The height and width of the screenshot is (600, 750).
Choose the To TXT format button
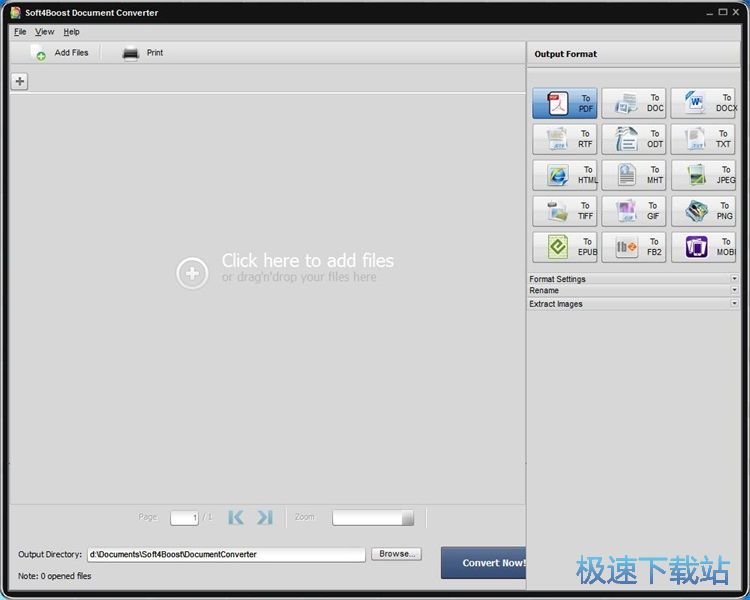(x=703, y=139)
